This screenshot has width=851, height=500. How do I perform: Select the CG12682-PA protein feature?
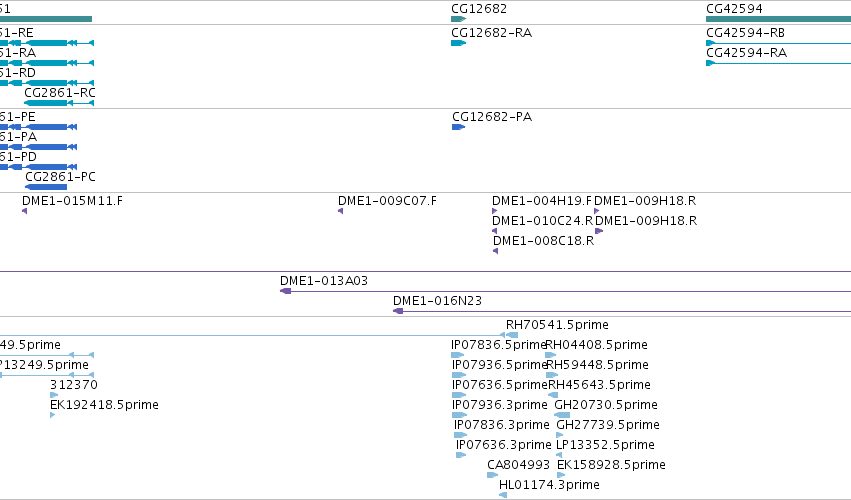[459, 127]
